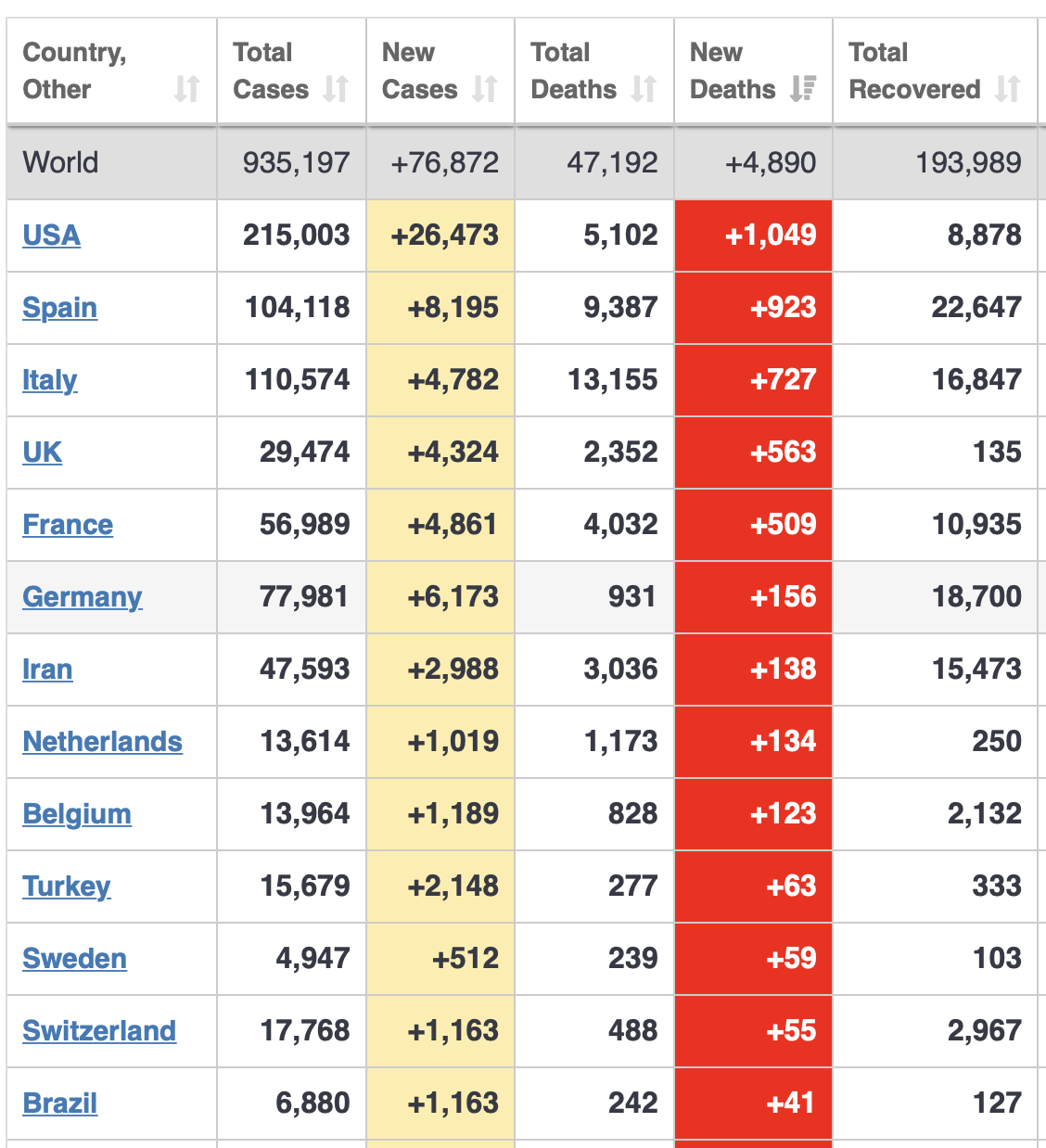Open Germany country page
1046x1148 pixels.
[x=83, y=597]
